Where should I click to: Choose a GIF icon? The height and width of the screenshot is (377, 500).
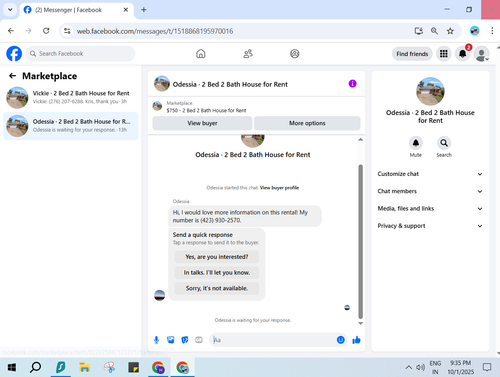199,340
